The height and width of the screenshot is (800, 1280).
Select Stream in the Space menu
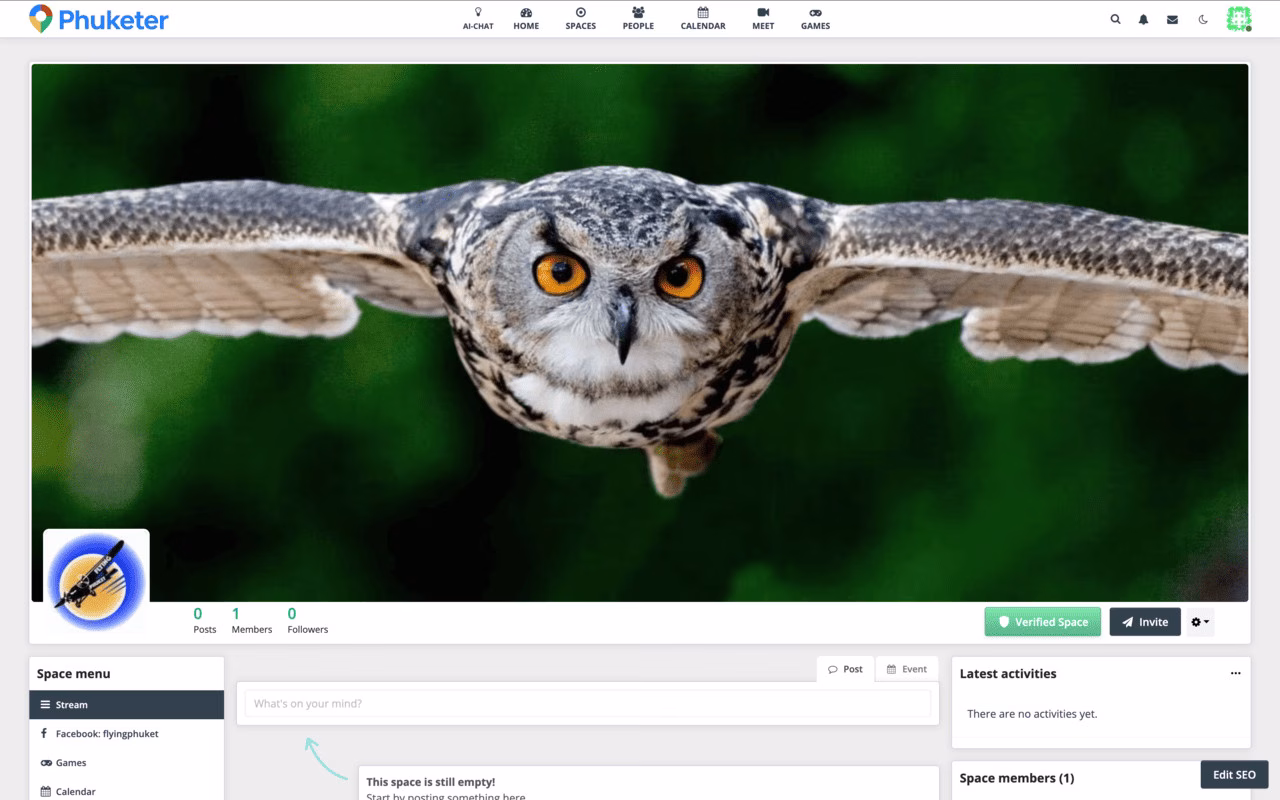click(126, 705)
